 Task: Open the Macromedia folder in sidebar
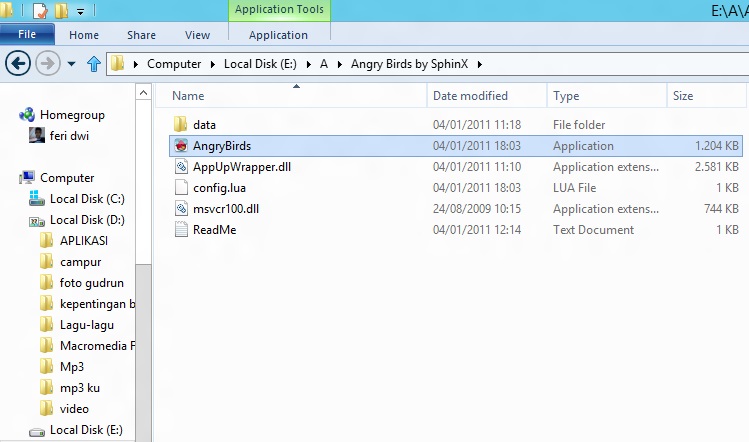pos(97,346)
